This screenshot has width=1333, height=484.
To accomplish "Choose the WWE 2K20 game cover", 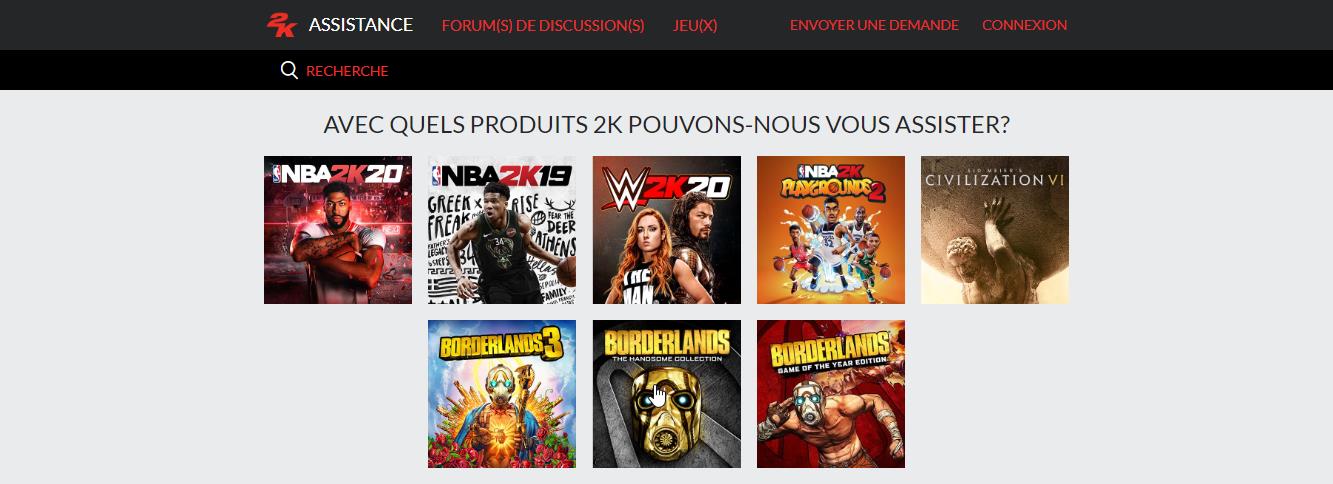I will coord(667,230).
